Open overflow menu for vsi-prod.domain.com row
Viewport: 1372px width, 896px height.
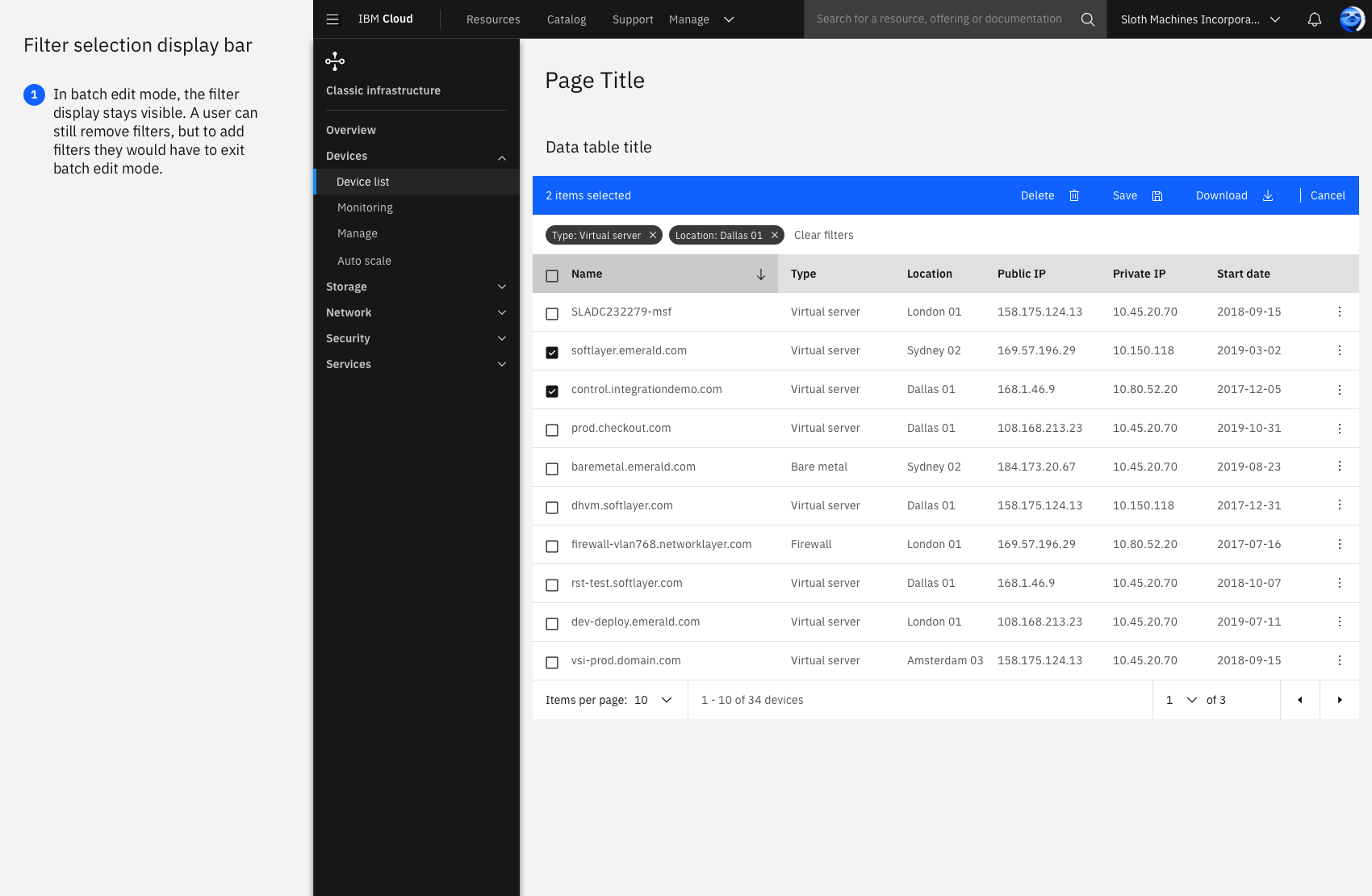[1339, 660]
